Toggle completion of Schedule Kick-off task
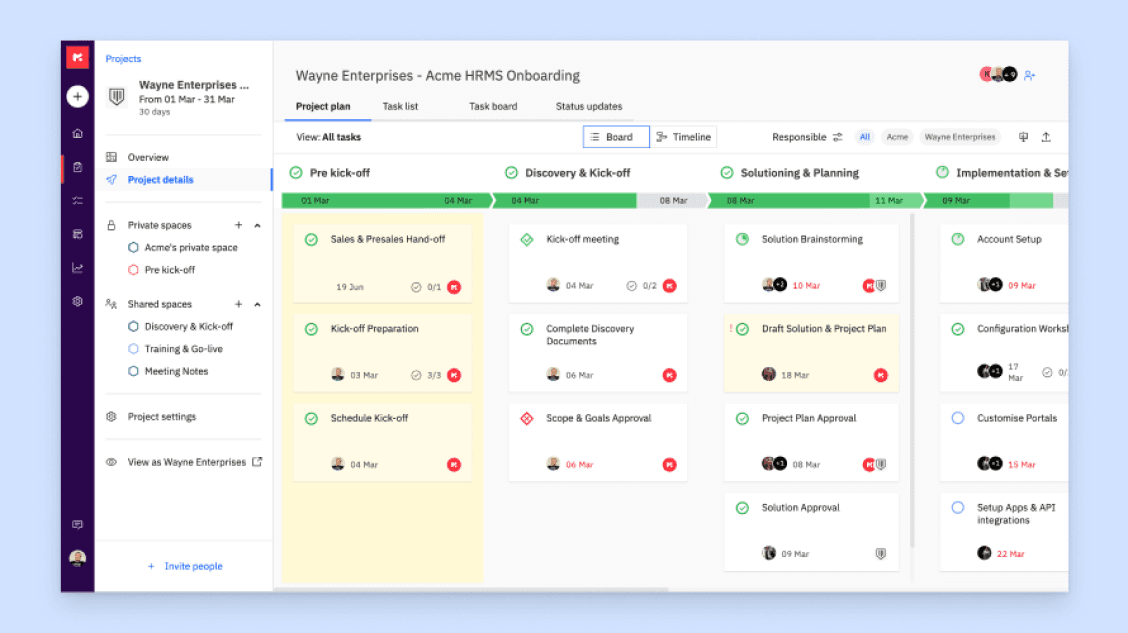This screenshot has height=633, width=1128. coord(311,419)
